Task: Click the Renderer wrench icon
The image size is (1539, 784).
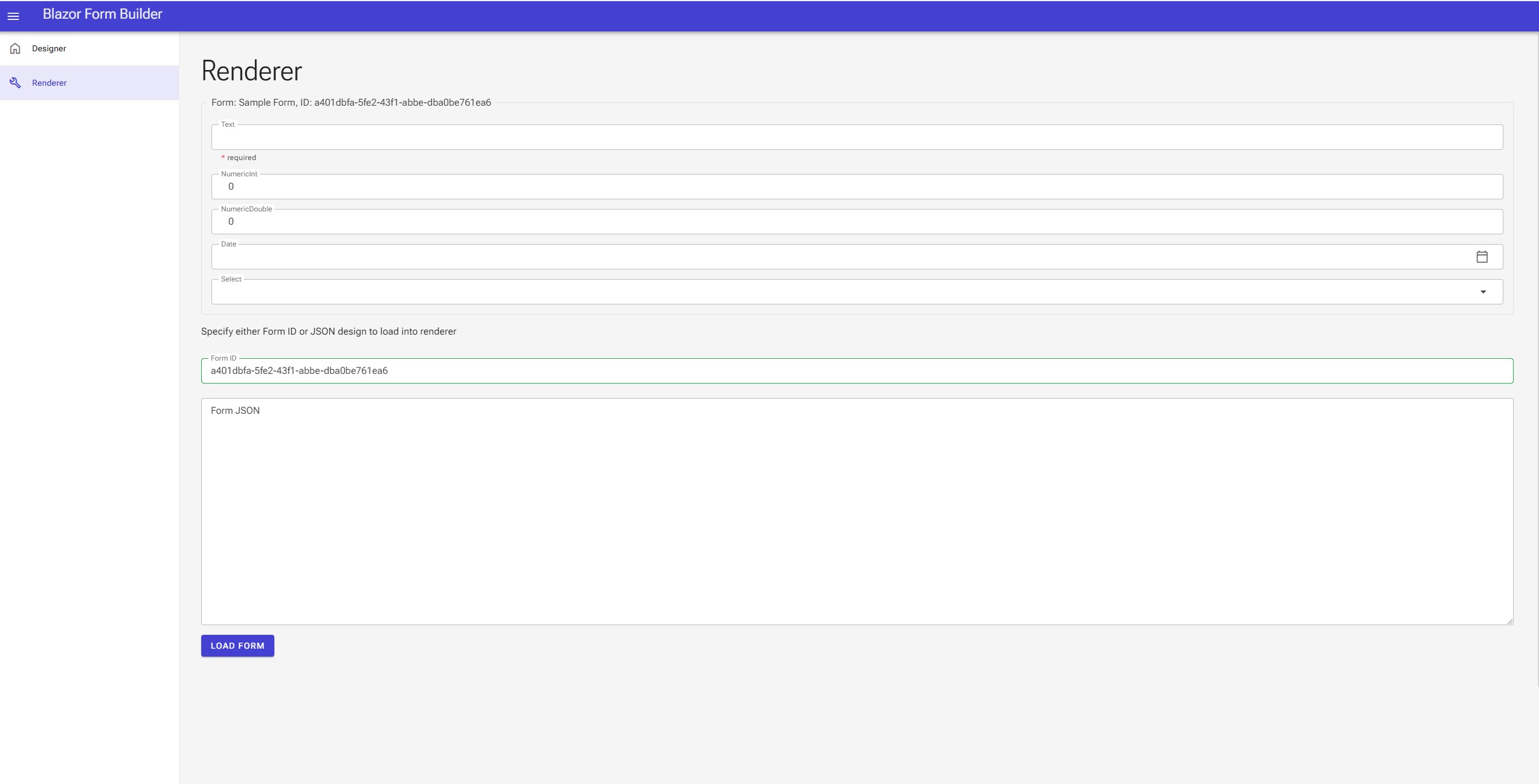Action: click(x=15, y=83)
